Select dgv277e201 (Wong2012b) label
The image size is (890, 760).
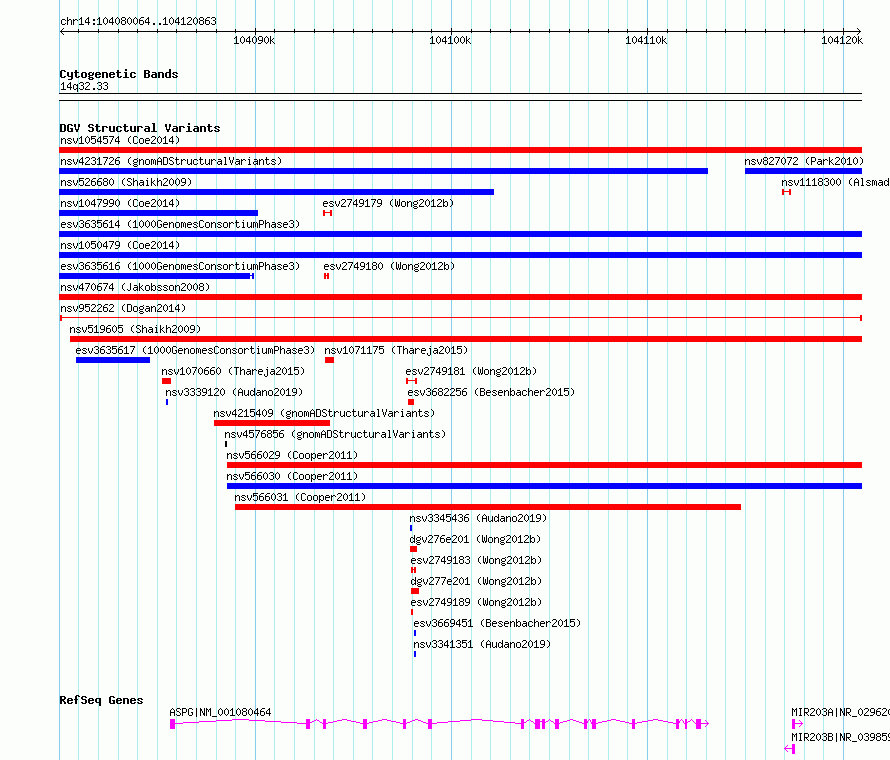coord(476,581)
